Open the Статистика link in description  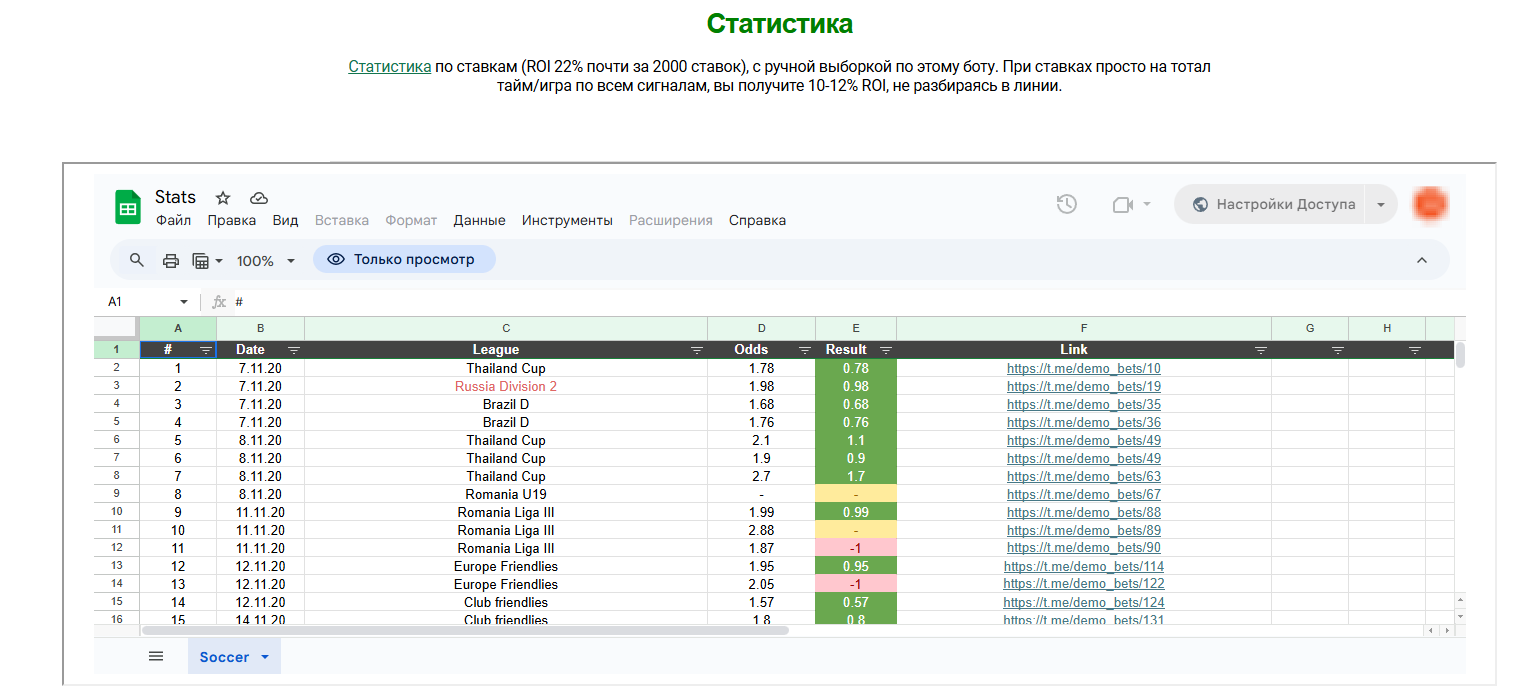(390, 67)
